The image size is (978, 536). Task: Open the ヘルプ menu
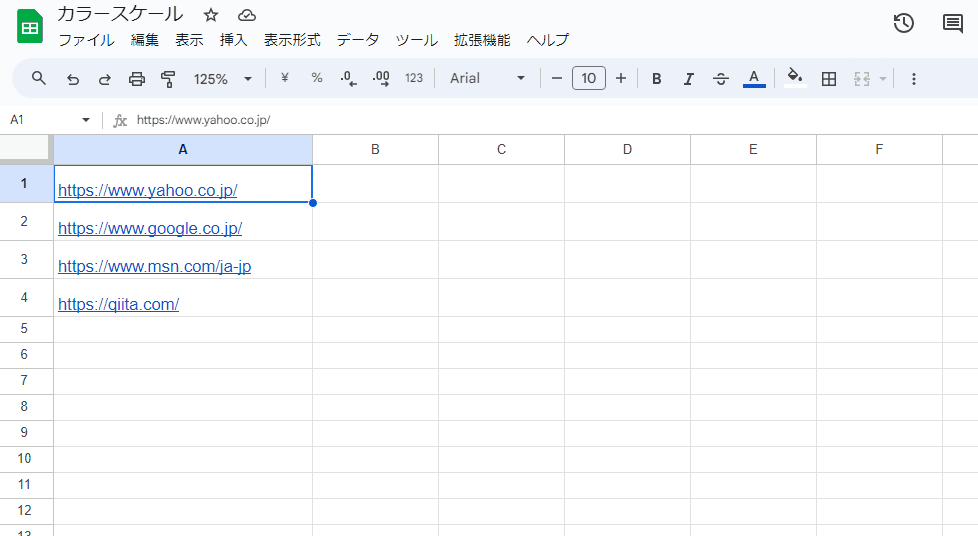(548, 40)
